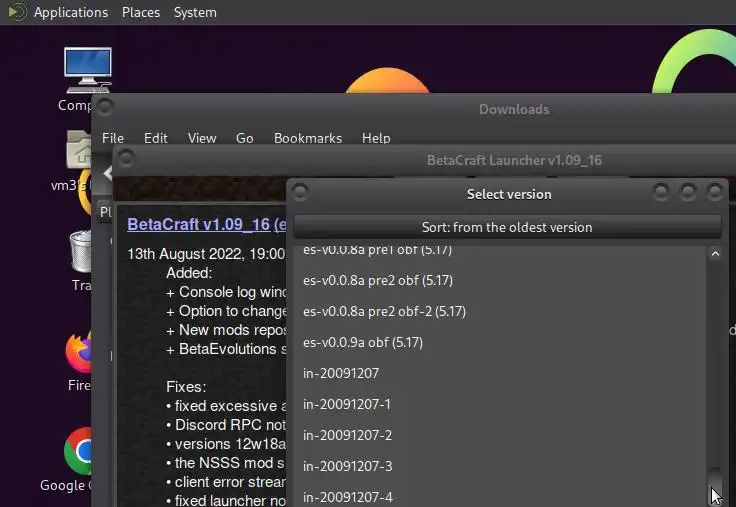The width and height of the screenshot is (736, 507).
Task: Click the version list scrollbar thumb
Action: coord(715,487)
